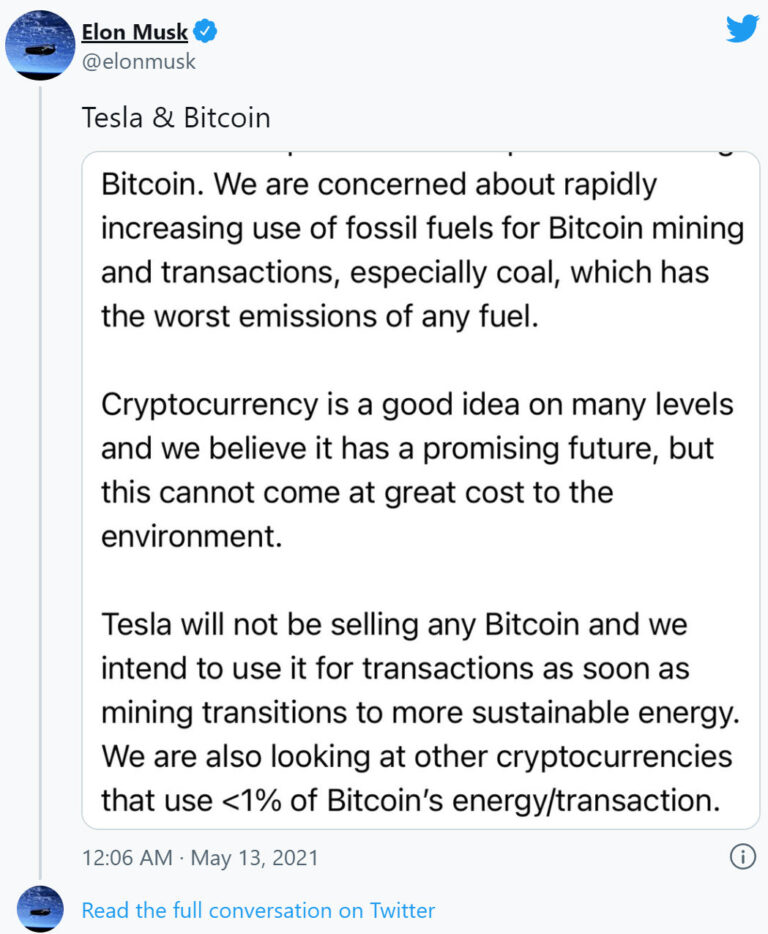Click the info icon beside the timestamp

tap(742, 857)
